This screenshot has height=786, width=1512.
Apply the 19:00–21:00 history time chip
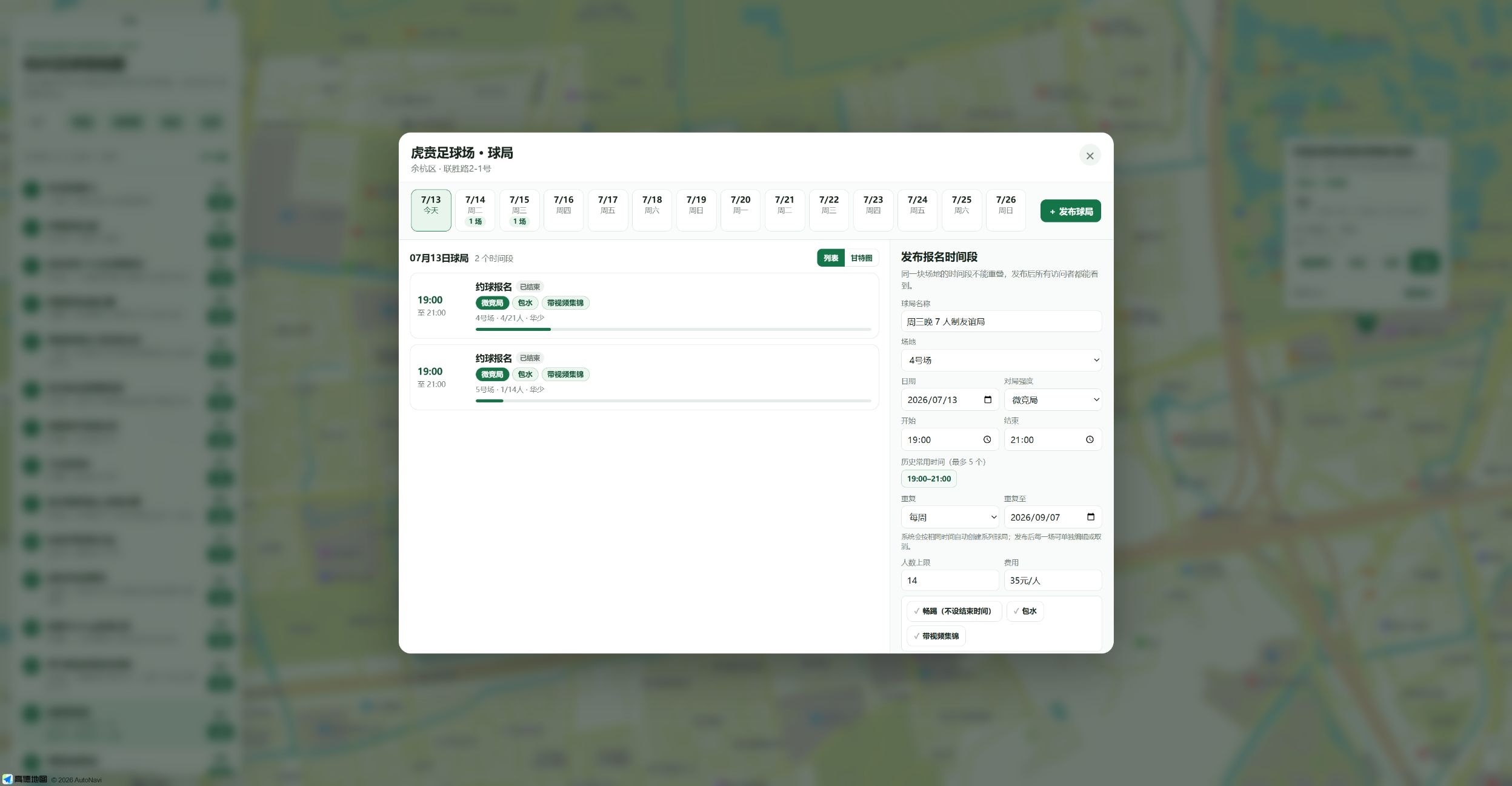928,479
